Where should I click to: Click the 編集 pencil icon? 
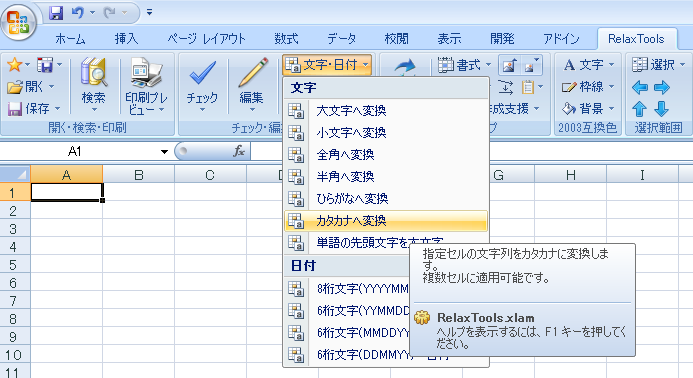point(252,73)
